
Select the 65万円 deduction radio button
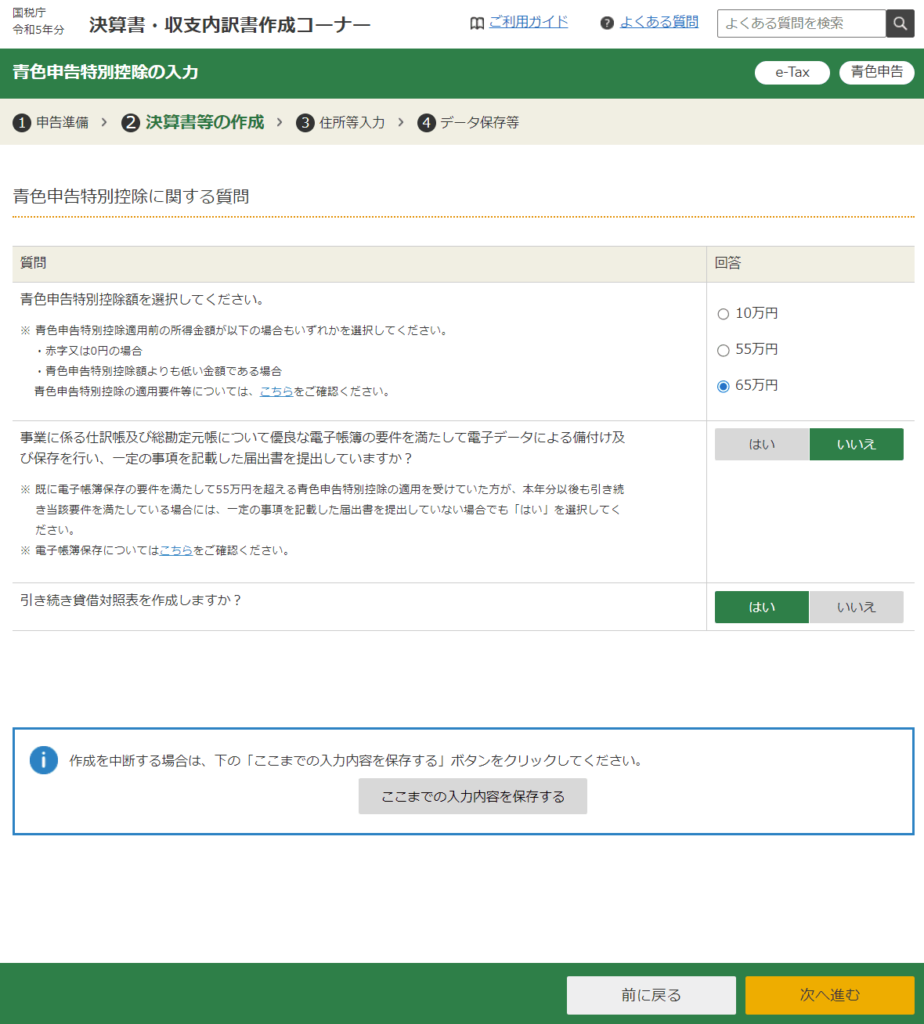(x=723, y=386)
